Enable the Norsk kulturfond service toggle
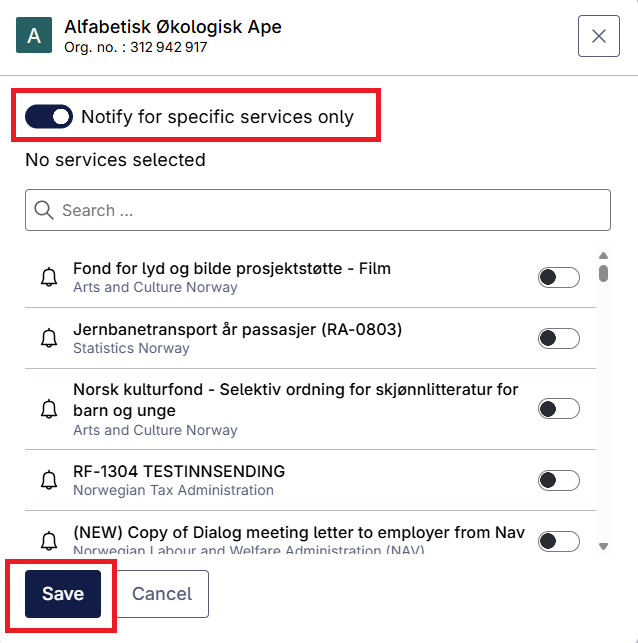The image size is (638, 643). tap(559, 409)
